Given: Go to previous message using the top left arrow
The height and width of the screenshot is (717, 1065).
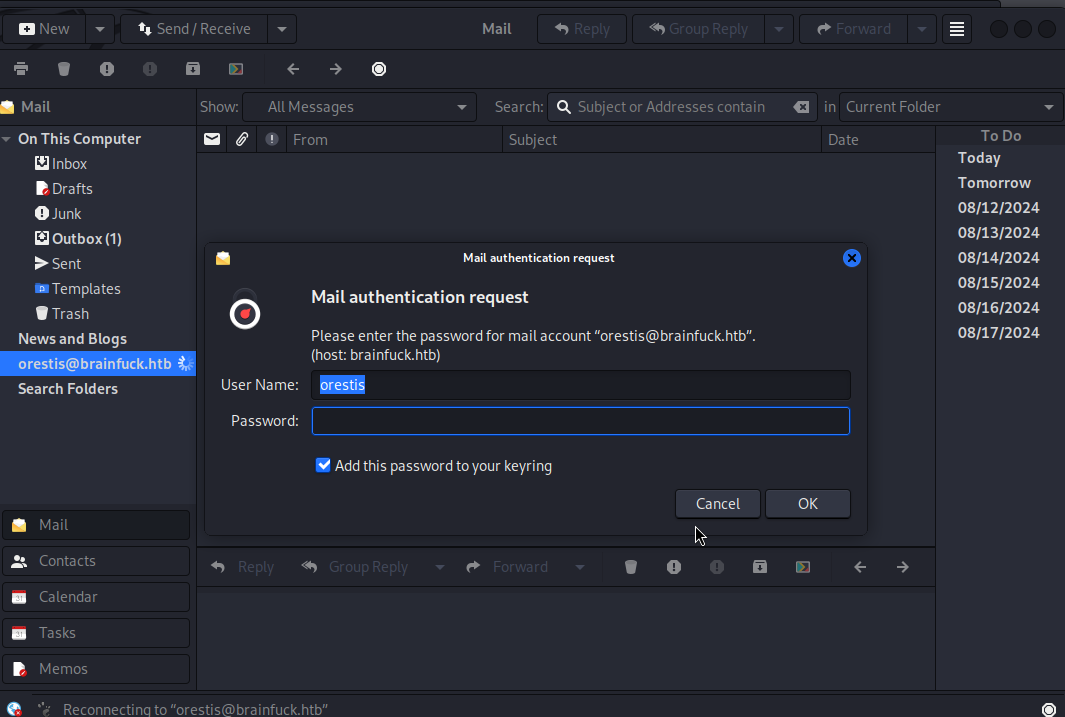Looking at the screenshot, I should (293, 69).
